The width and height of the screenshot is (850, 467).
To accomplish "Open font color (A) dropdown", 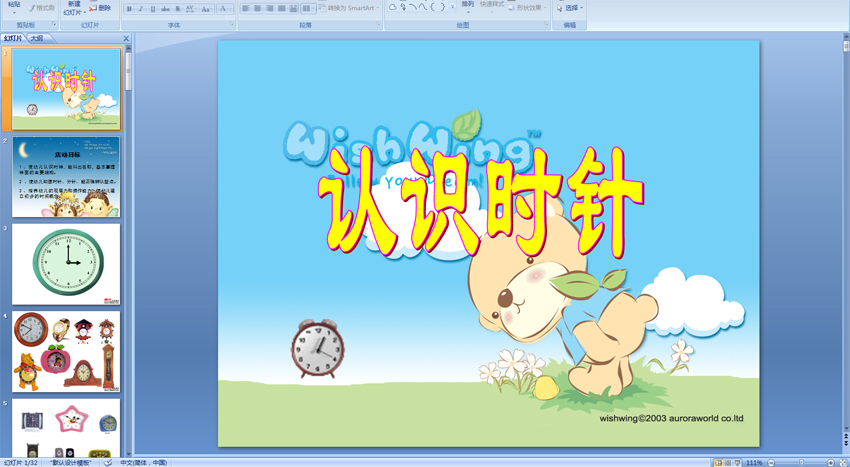I will pyautogui.click(x=225, y=9).
